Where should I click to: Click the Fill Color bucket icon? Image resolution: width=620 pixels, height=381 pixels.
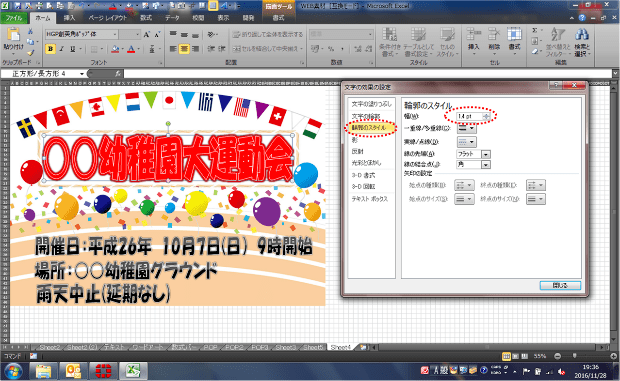tap(115, 49)
